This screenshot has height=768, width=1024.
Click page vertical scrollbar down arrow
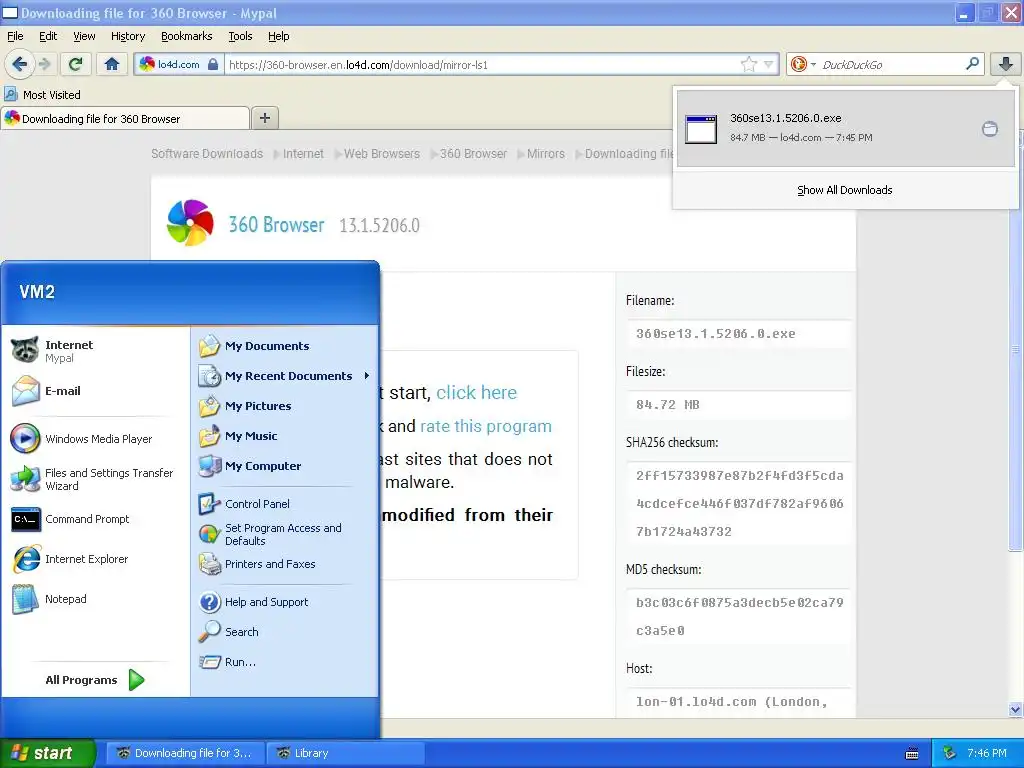pyautogui.click(x=1015, y=709)
